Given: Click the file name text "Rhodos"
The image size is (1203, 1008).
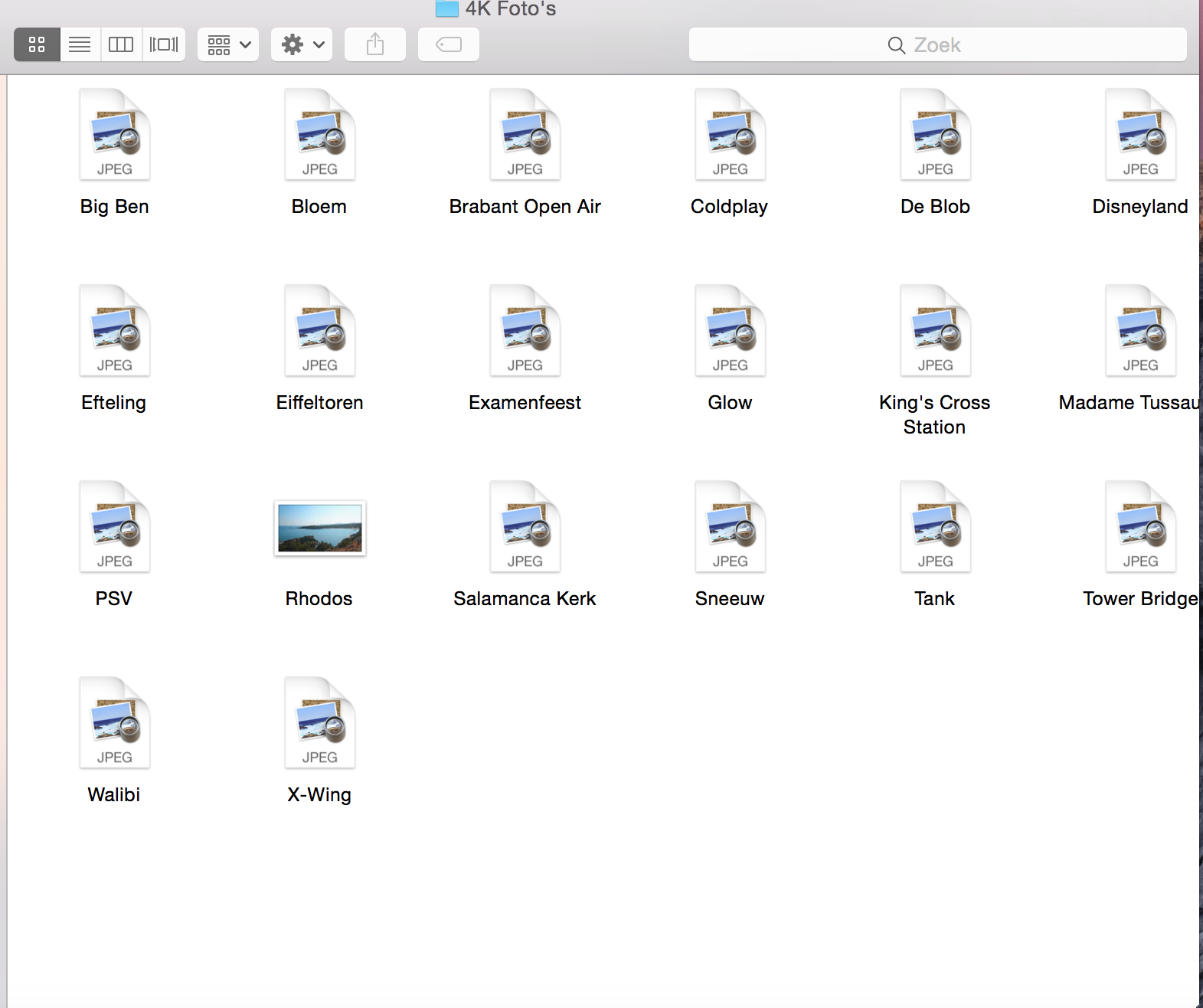Looking at the screenshot, I should click(319, 599).
